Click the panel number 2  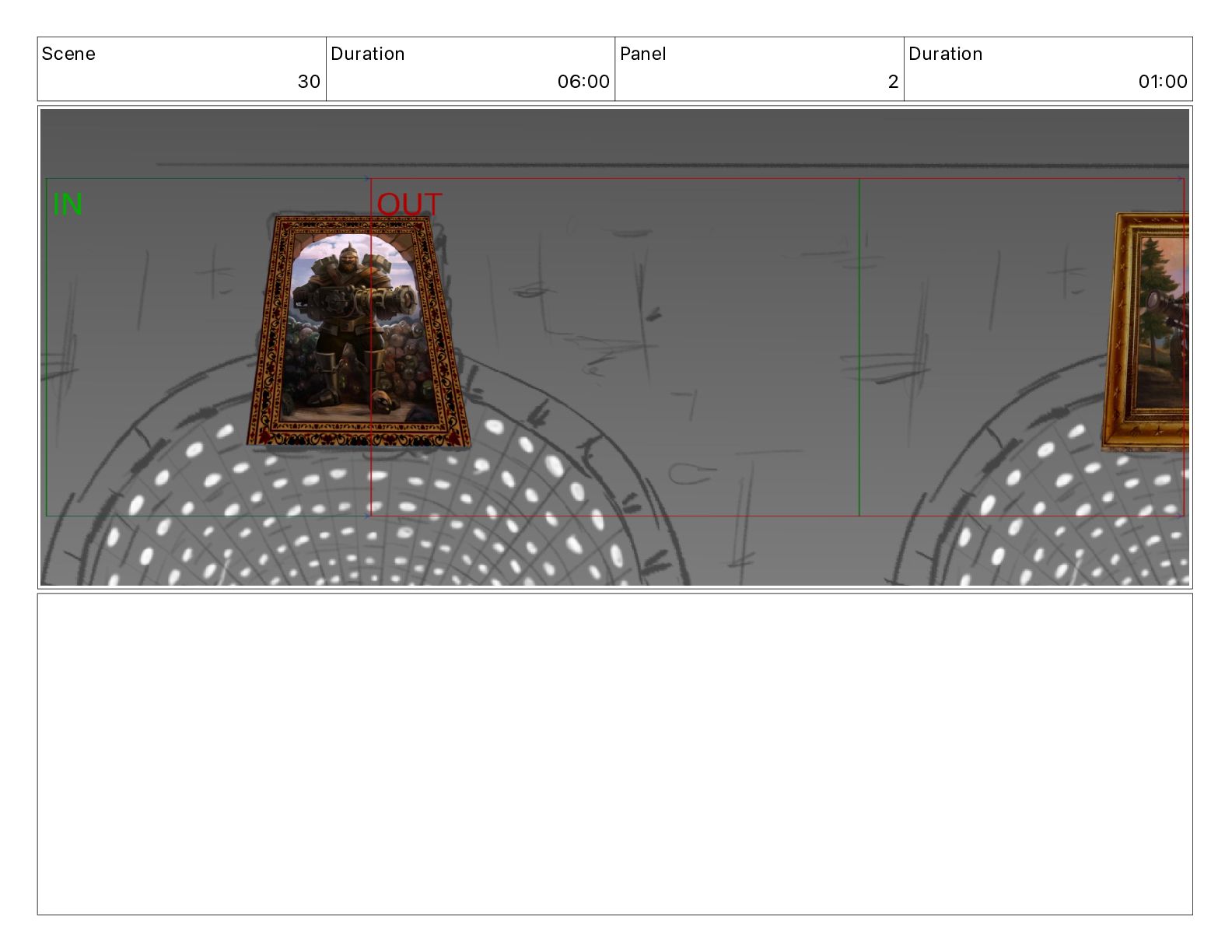(x=893, y=82)
